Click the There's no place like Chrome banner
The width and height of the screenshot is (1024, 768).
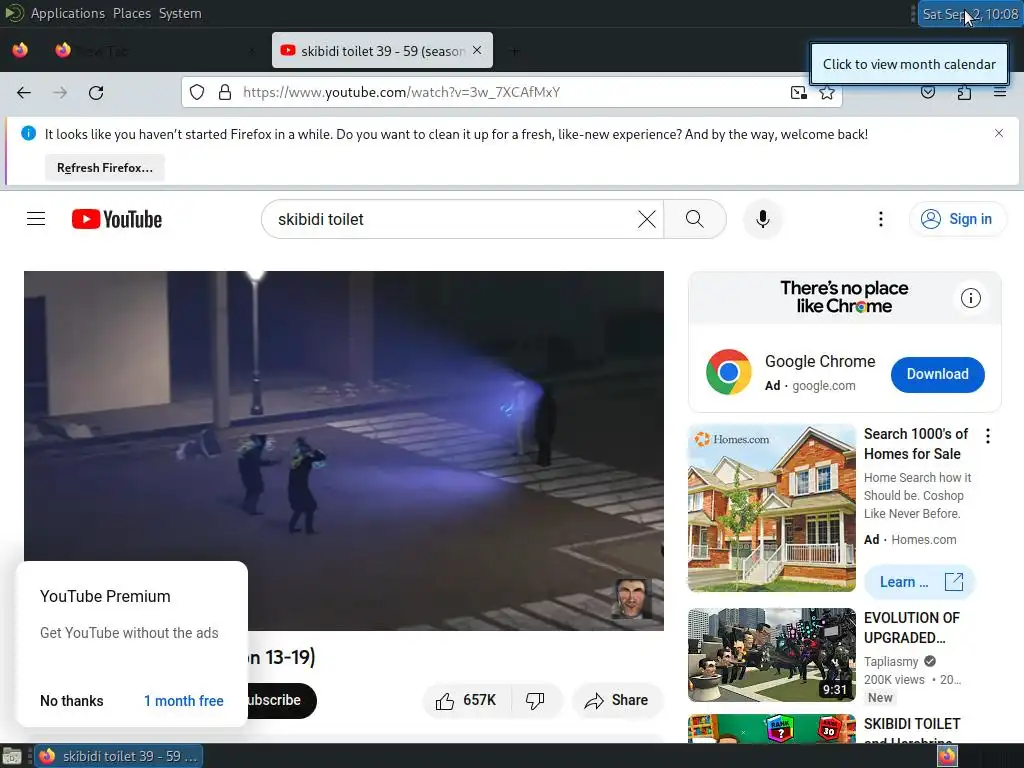point(844,297)
